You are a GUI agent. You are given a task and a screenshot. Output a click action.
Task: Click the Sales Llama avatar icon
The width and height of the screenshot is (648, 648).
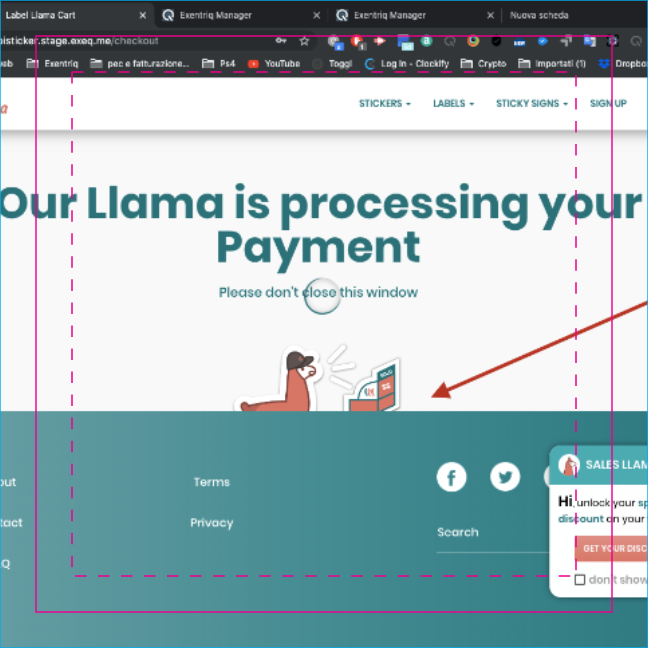tap(569, 465)
